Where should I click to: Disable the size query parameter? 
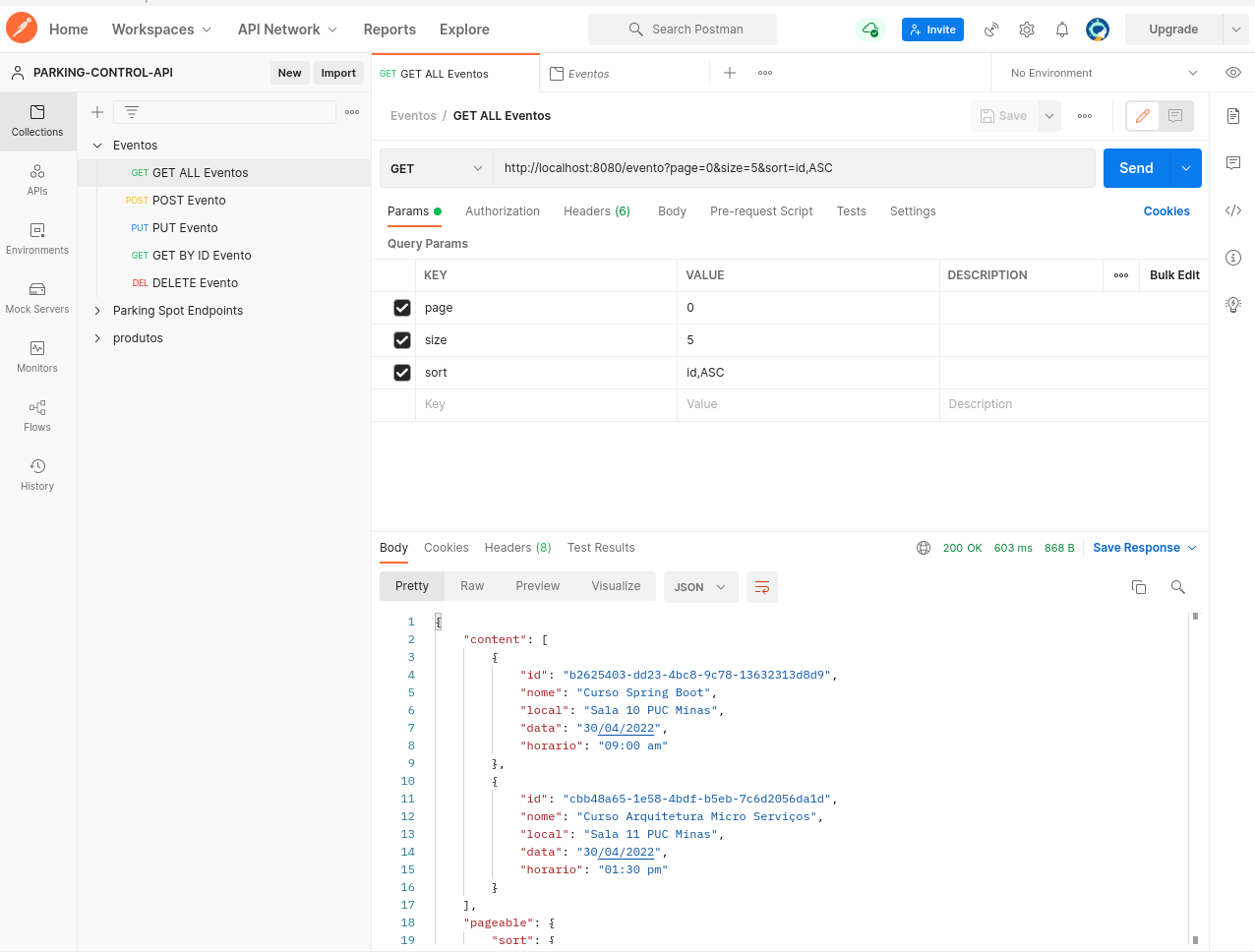click(401, 339)
